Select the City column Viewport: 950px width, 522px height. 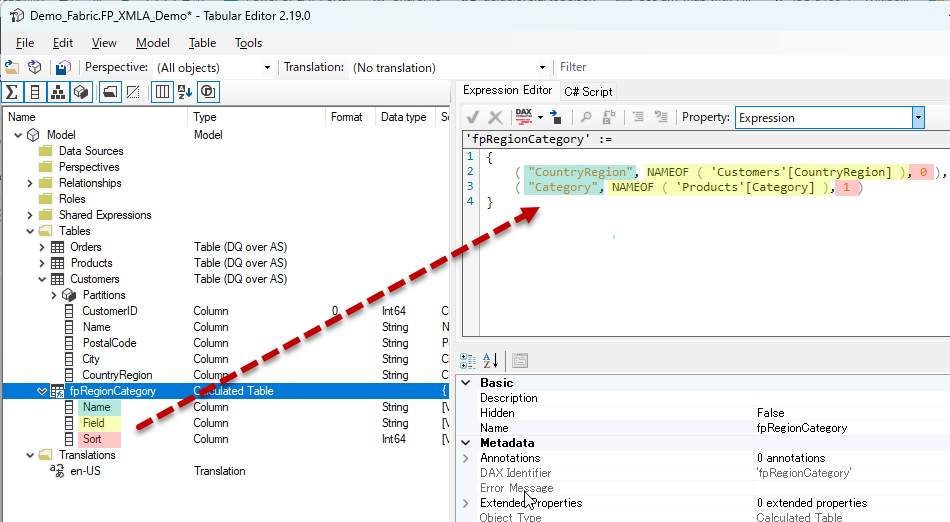(x=91, y=359)
